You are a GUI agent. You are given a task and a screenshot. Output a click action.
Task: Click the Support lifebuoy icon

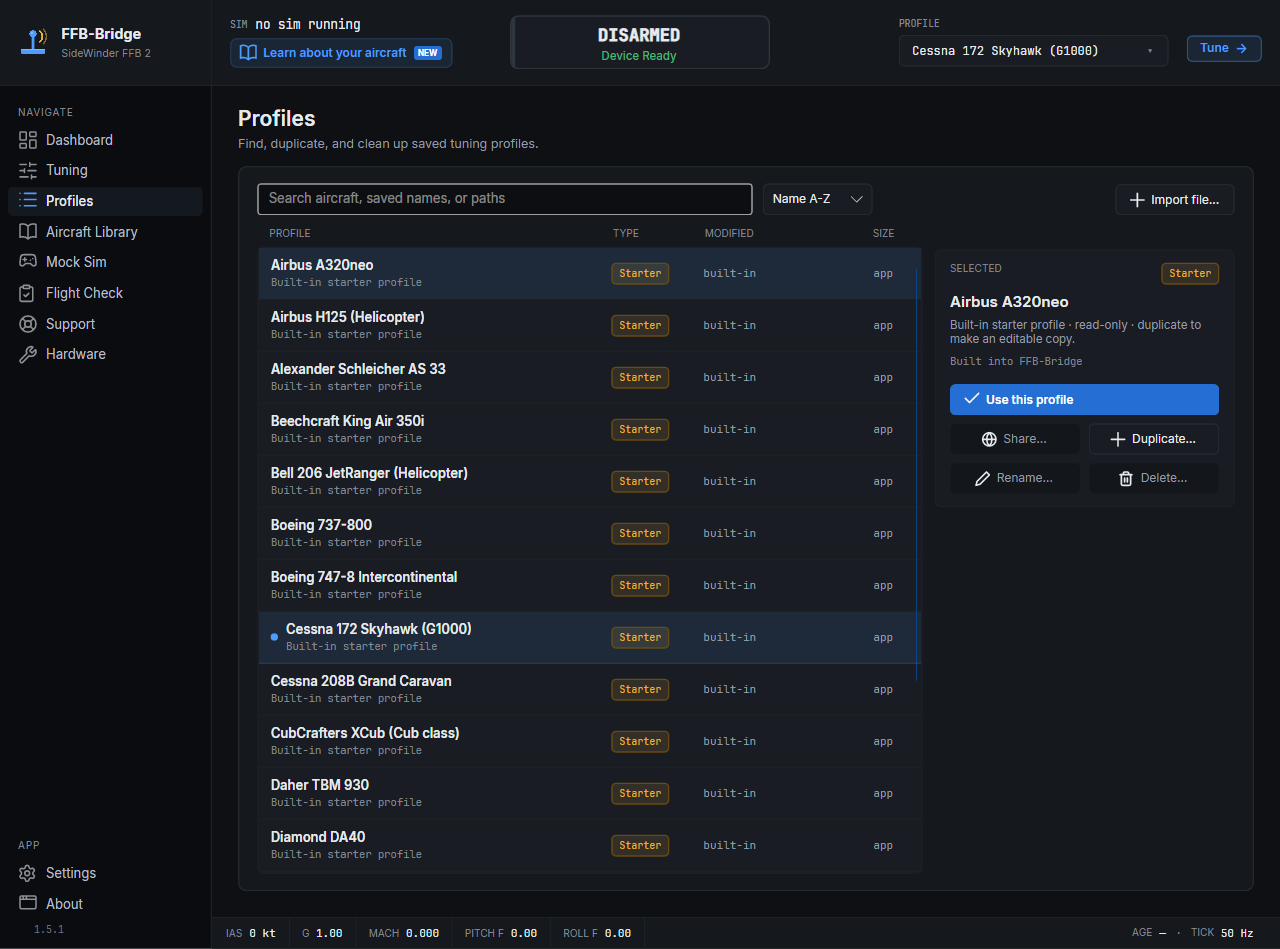point(28,324)
